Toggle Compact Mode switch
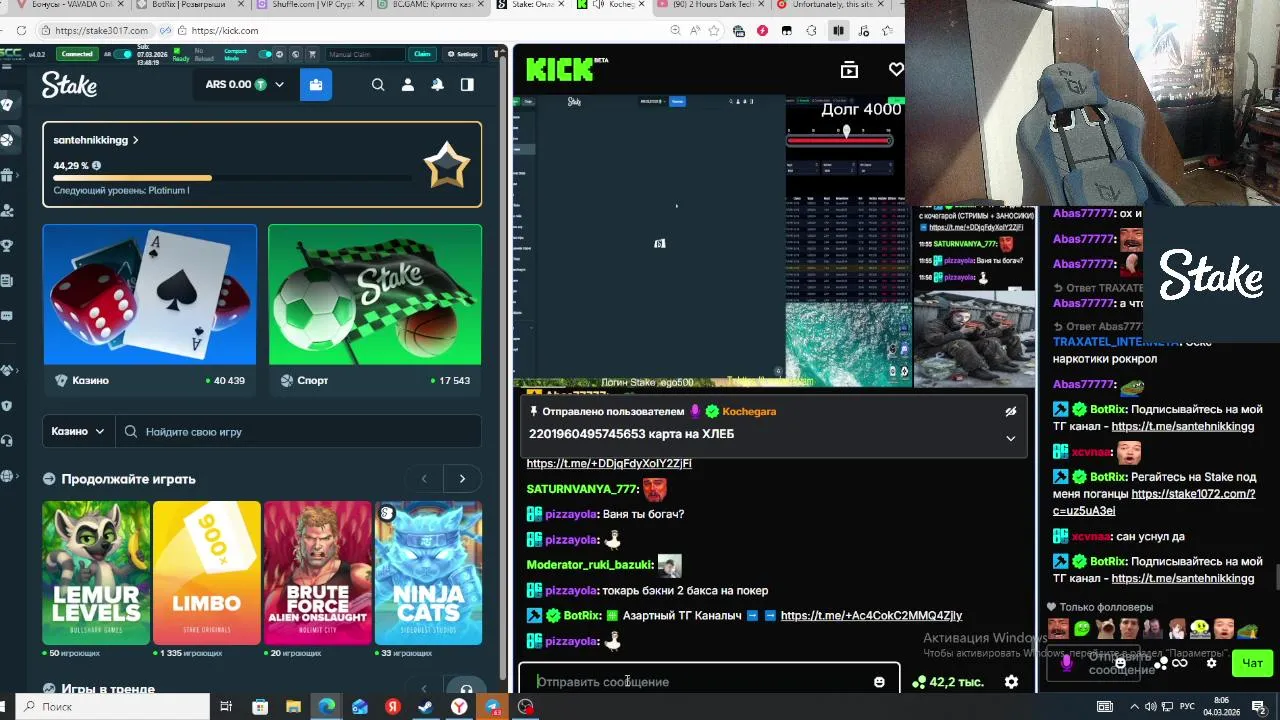This screenshot has width=1280, height=720. click(x=265, y=54)
